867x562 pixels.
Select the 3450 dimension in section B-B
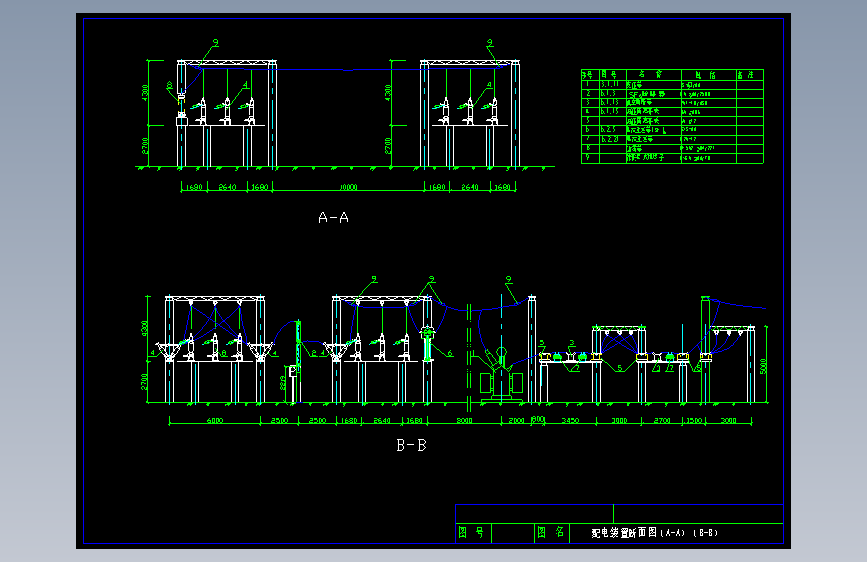click(570, 421)
